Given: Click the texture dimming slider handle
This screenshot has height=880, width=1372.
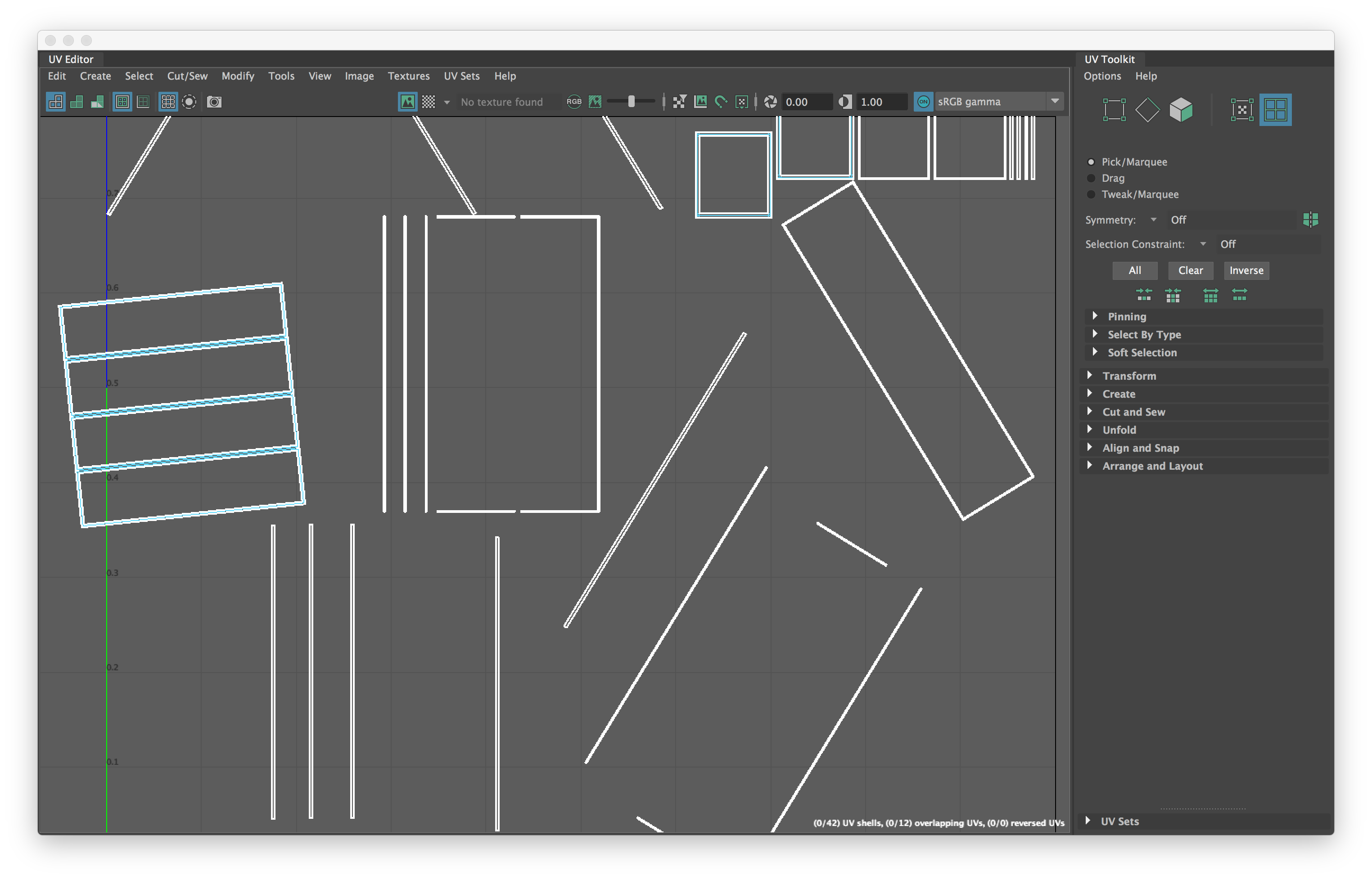Looking at the screenshot, I should coord(631,101).
